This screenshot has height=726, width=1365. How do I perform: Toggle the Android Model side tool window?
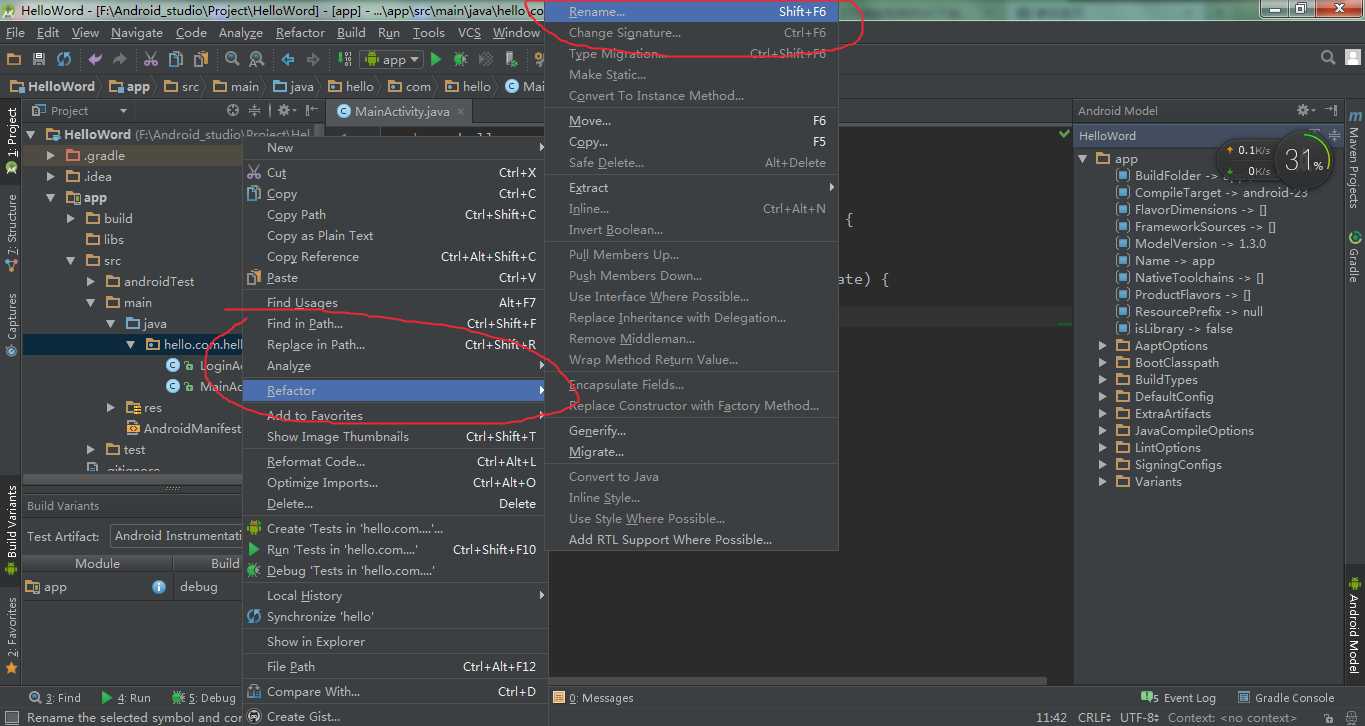click(x=1354, y=627)
